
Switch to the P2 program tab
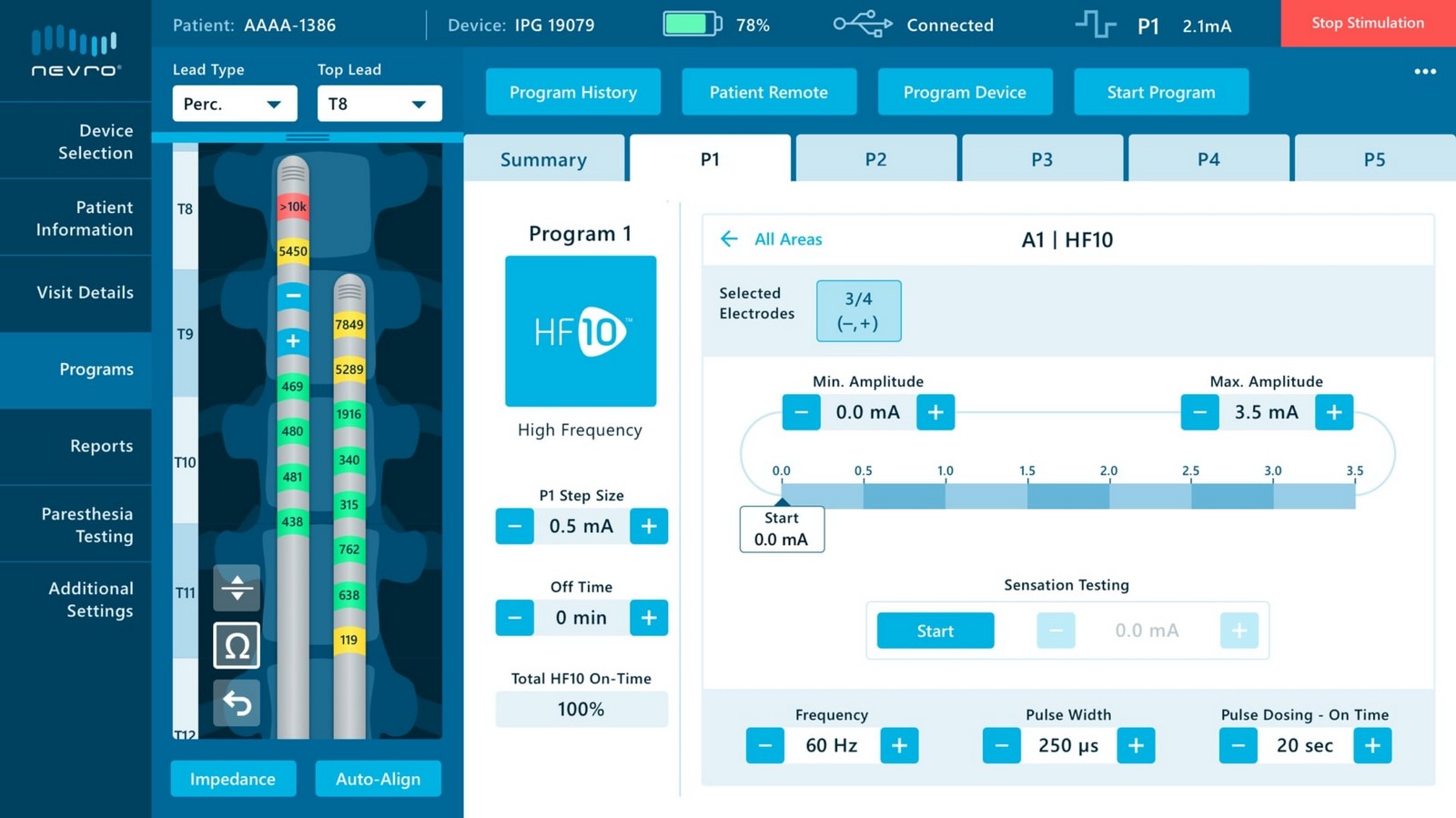coord(876,159)
